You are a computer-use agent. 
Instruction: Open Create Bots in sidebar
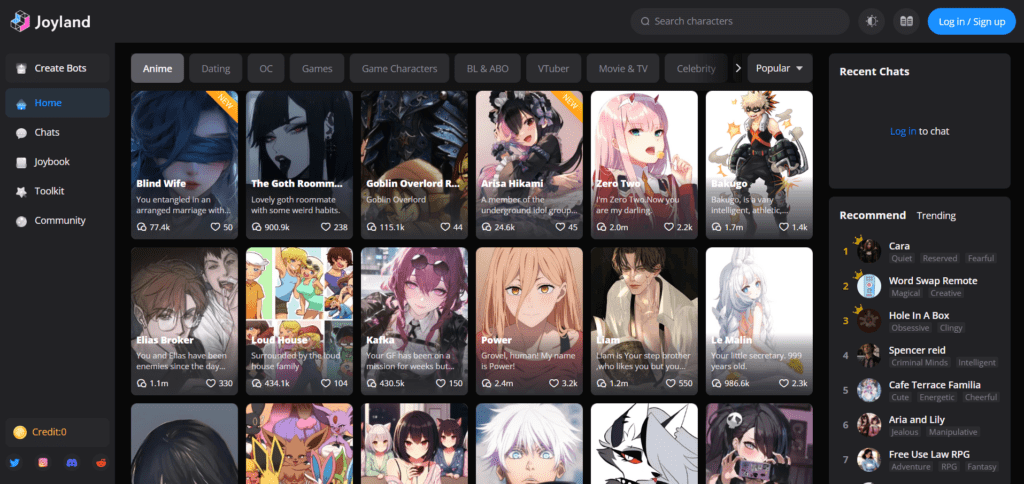click(x=58, y=68)
